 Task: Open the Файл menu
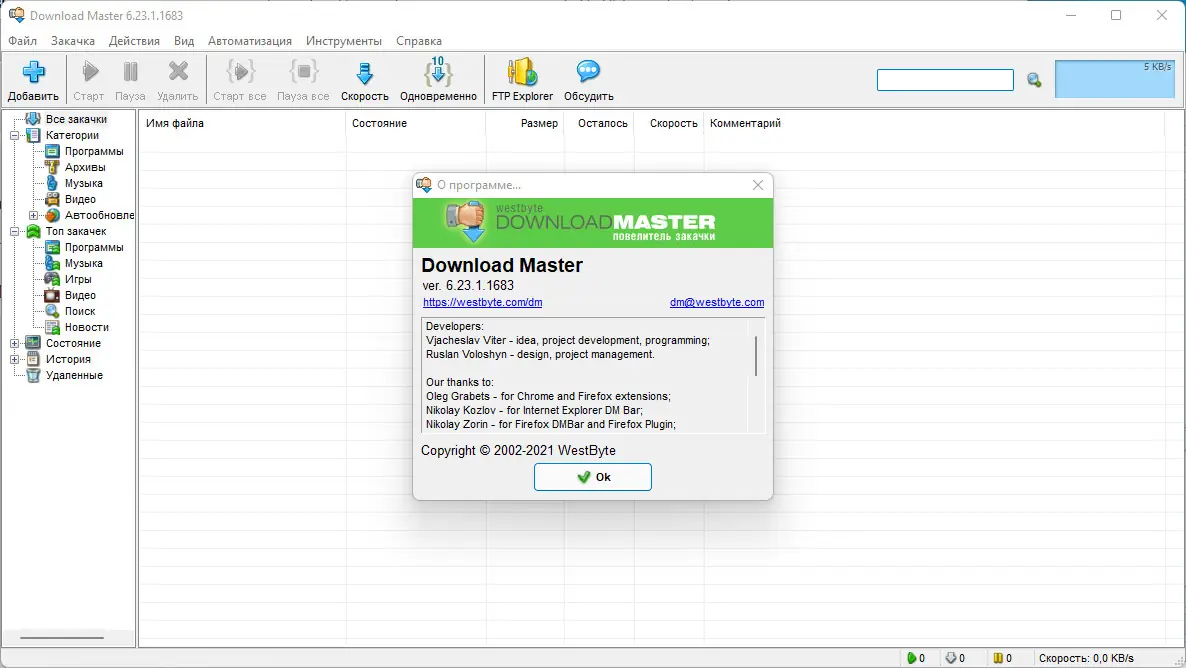(x=23, y=41)
